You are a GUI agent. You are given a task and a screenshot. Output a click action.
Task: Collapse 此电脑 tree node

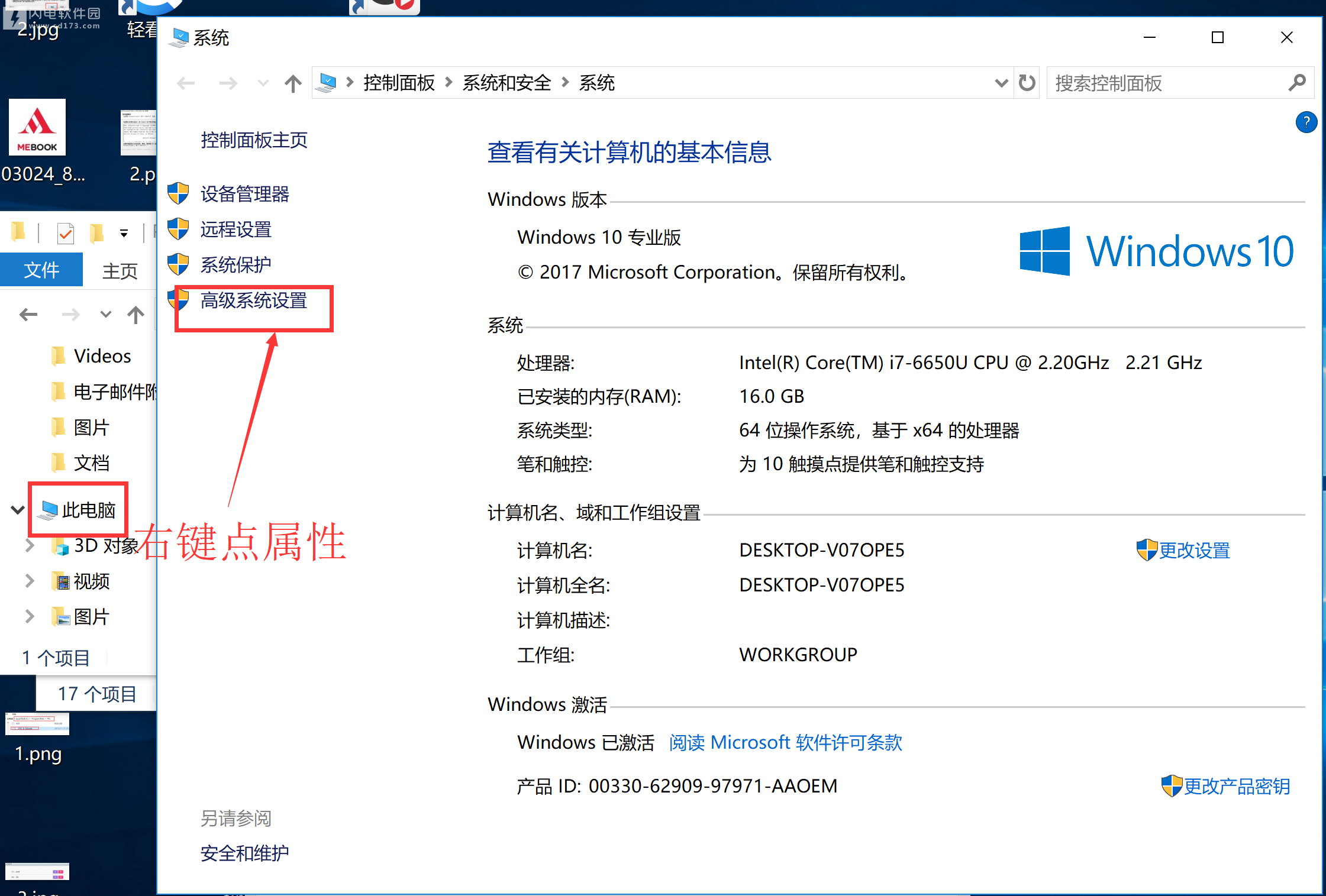click(x=18, y=509)
